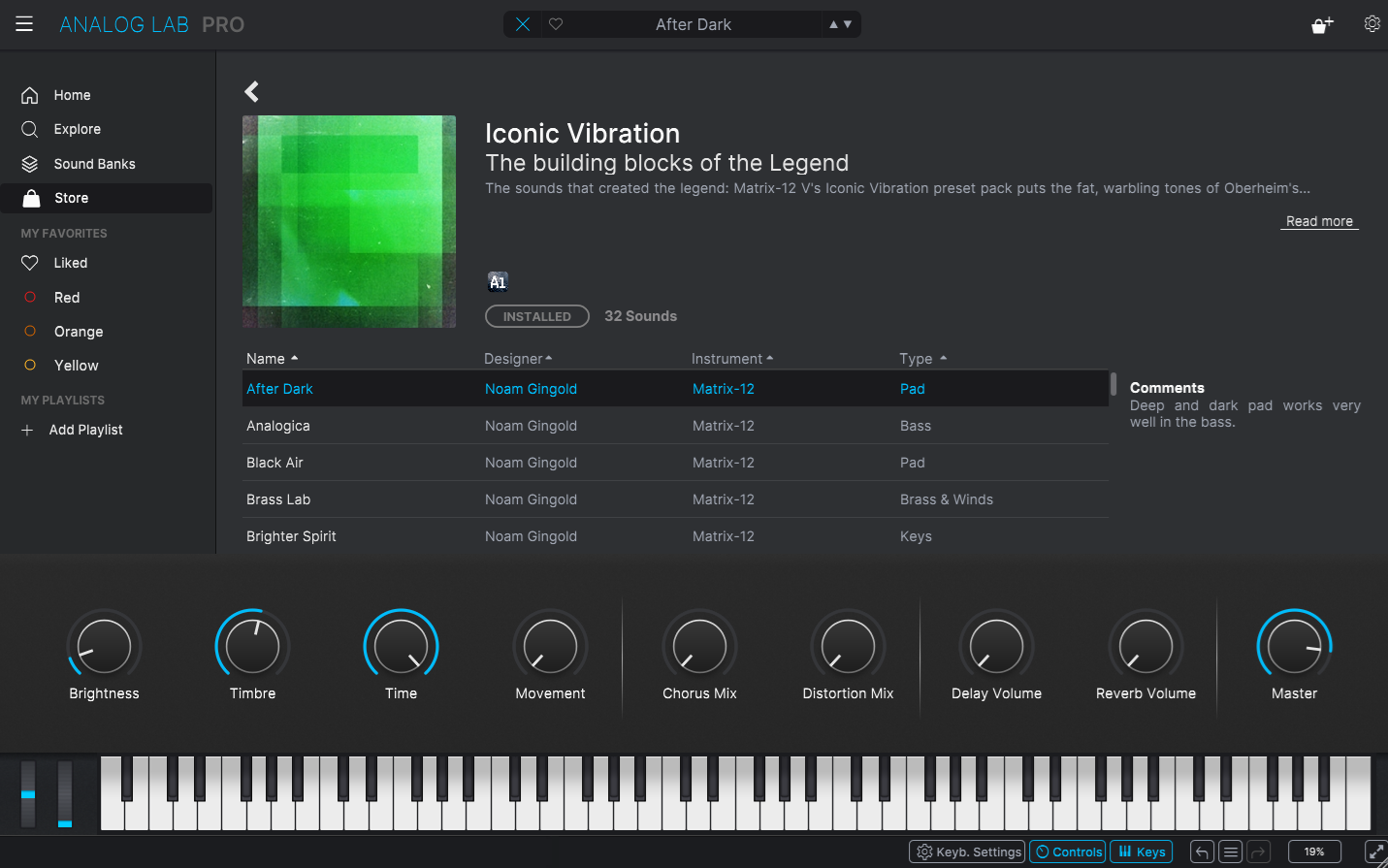Click the Reverb Volume knob
Screen dimensions: 1388x868
click(x=1146, y=646)
